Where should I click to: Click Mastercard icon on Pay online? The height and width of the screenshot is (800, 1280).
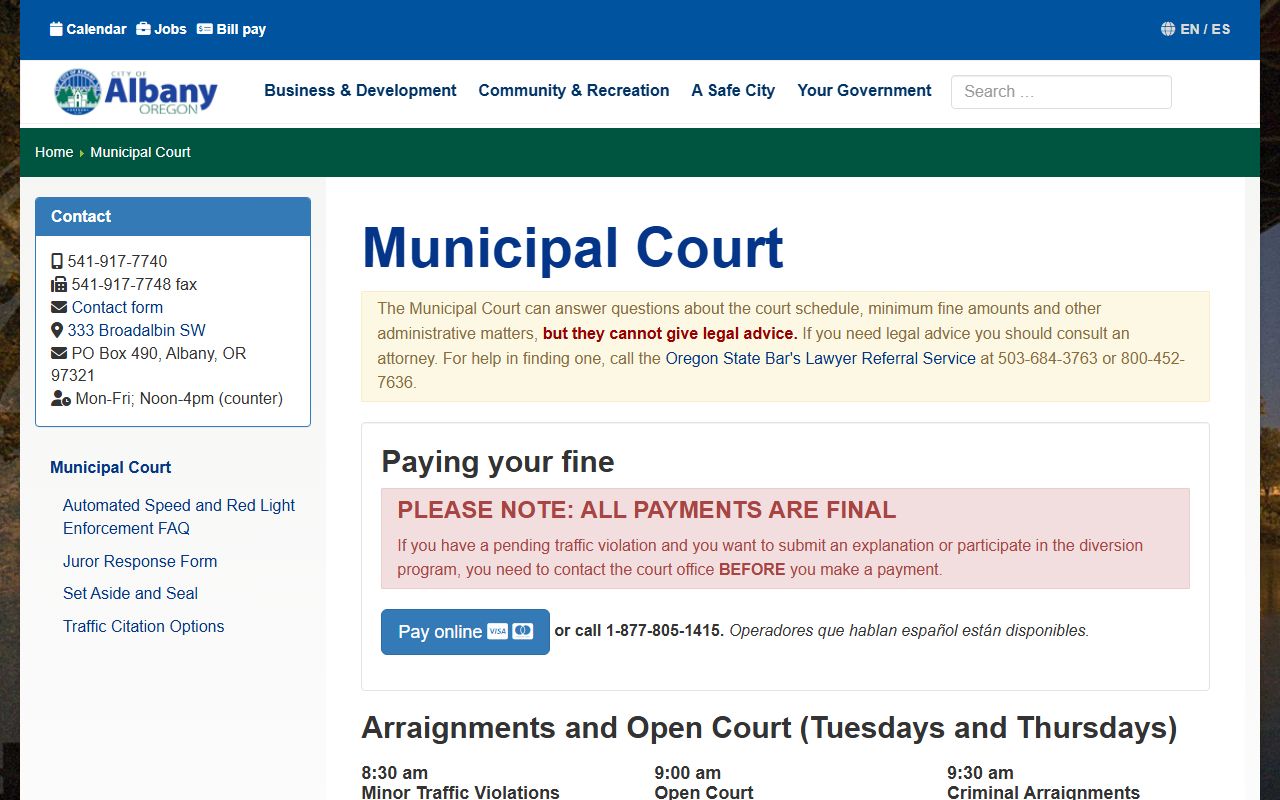(522, 631)
